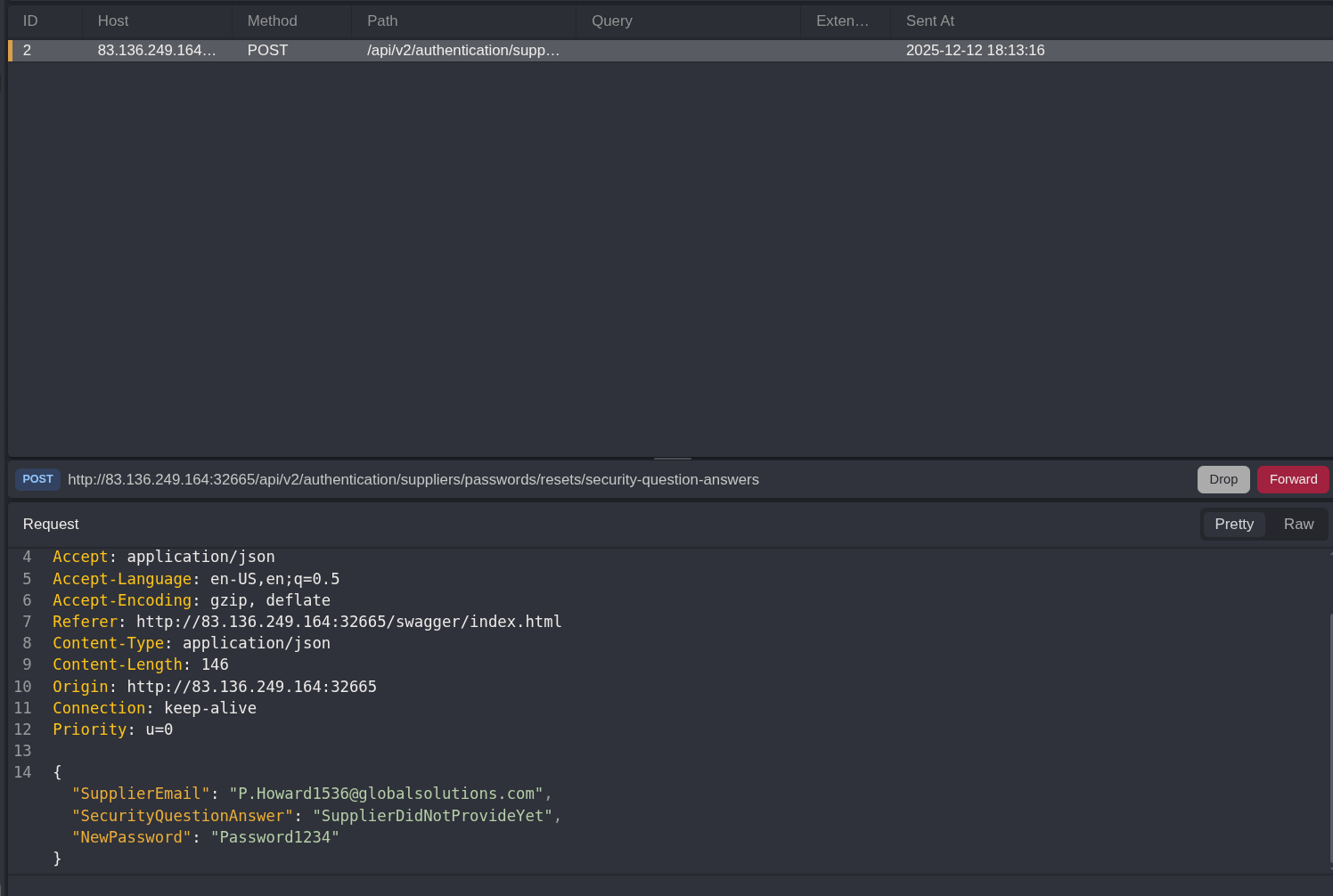1333x896 pixels.
Task: Click the Query column header
Action: (x=611, y=20)
